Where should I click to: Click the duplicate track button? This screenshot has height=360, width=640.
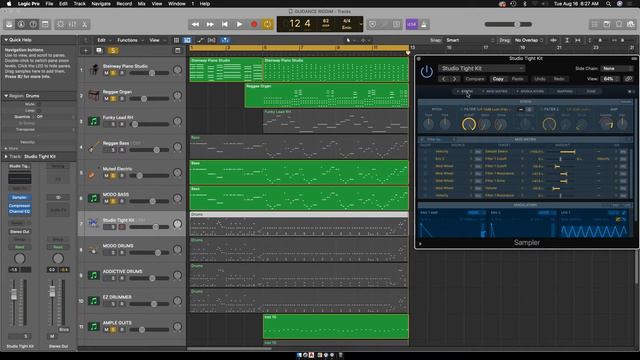(99, 51)
